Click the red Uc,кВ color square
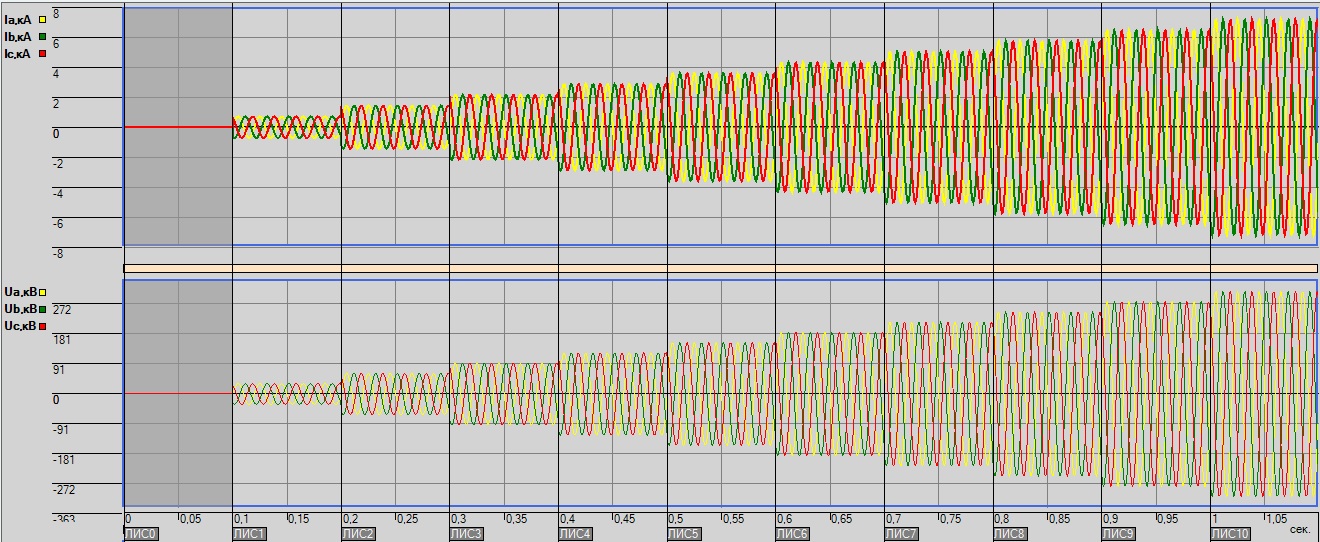 (42, 326)
